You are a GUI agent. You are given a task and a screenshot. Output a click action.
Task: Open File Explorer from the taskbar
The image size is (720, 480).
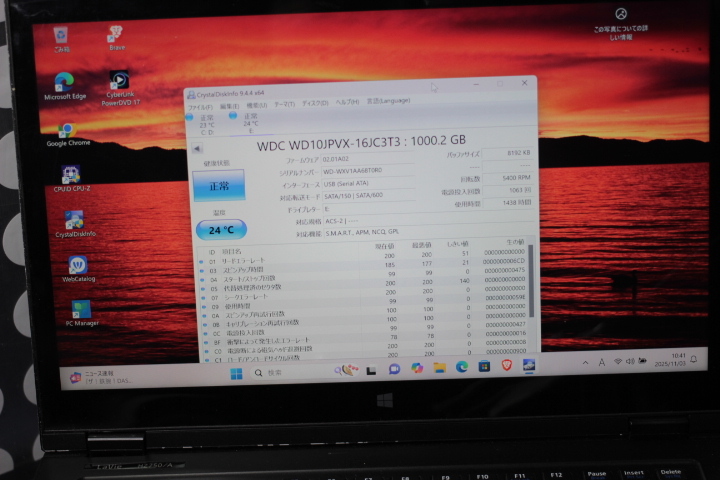coord(439,367)
